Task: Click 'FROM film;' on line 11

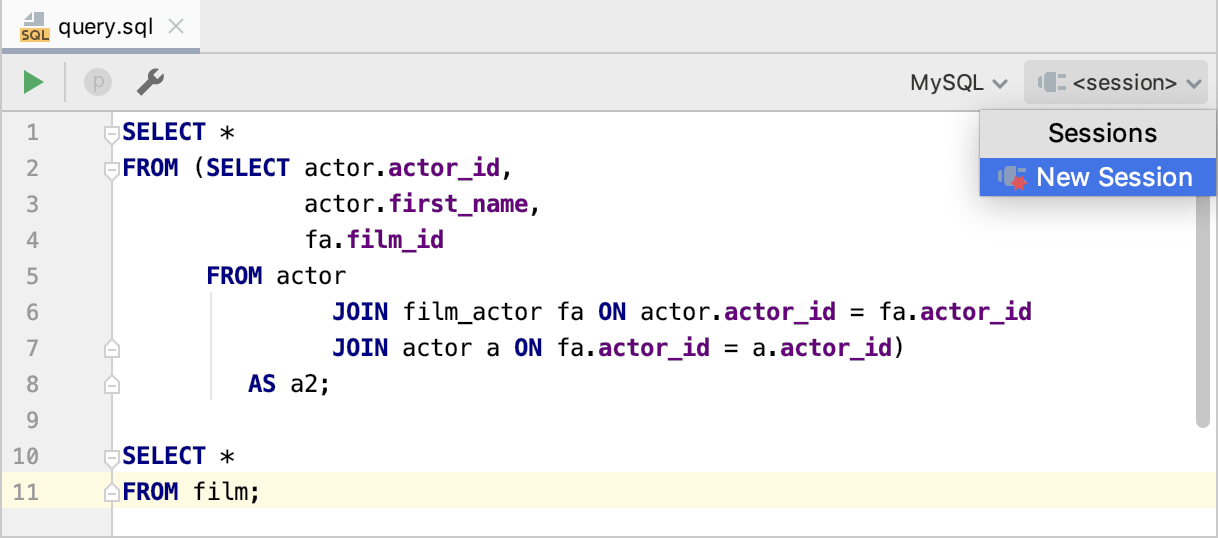Action: [x=191, y=492]
